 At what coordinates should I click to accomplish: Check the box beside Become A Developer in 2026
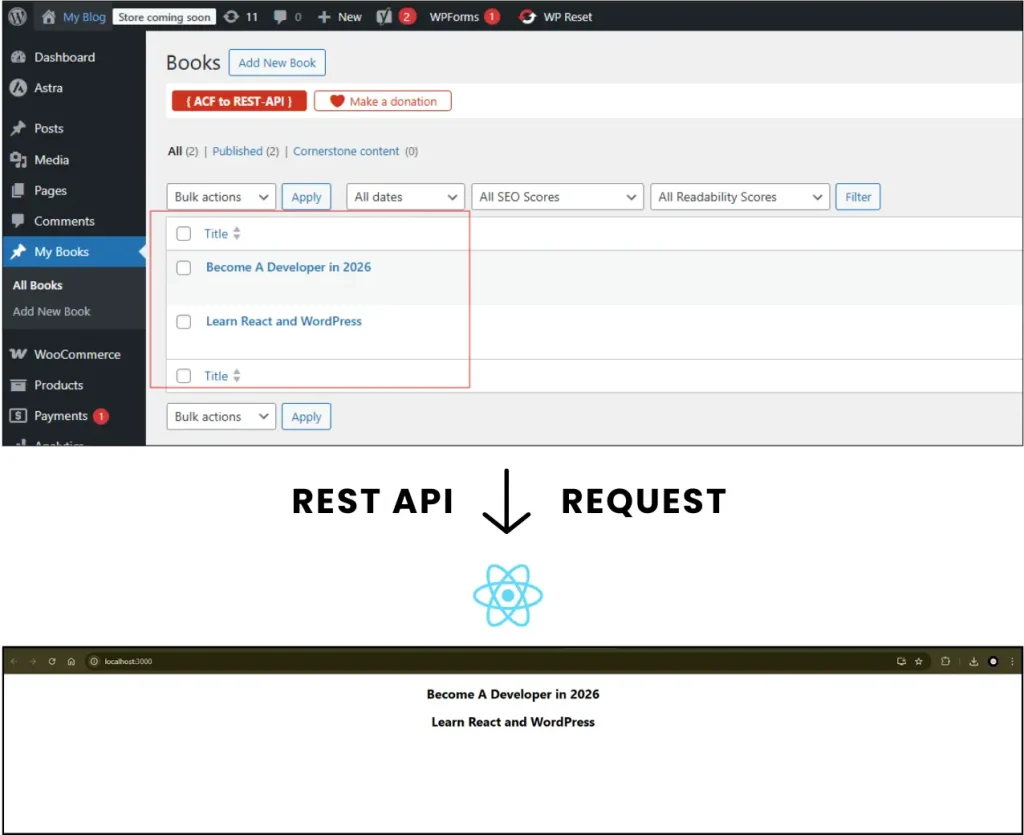[x=183, y=267]
